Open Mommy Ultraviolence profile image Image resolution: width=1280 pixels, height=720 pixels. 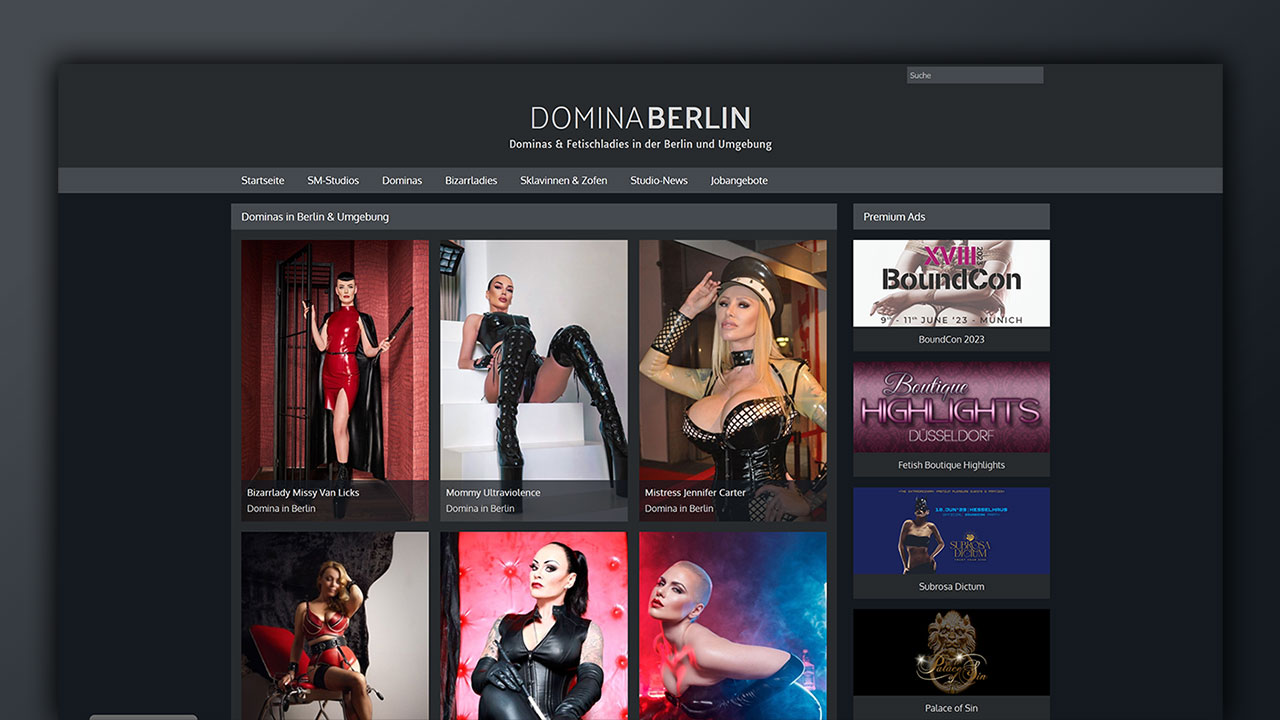click(533, 370)
